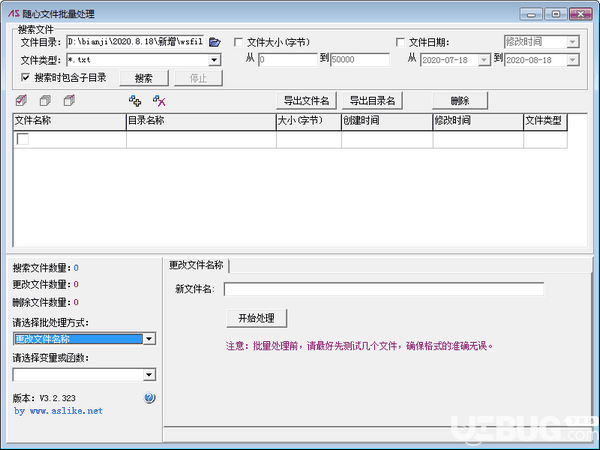
Task: Expand the 请选择变量或函数 dropdown
Action: click(149, 375)
